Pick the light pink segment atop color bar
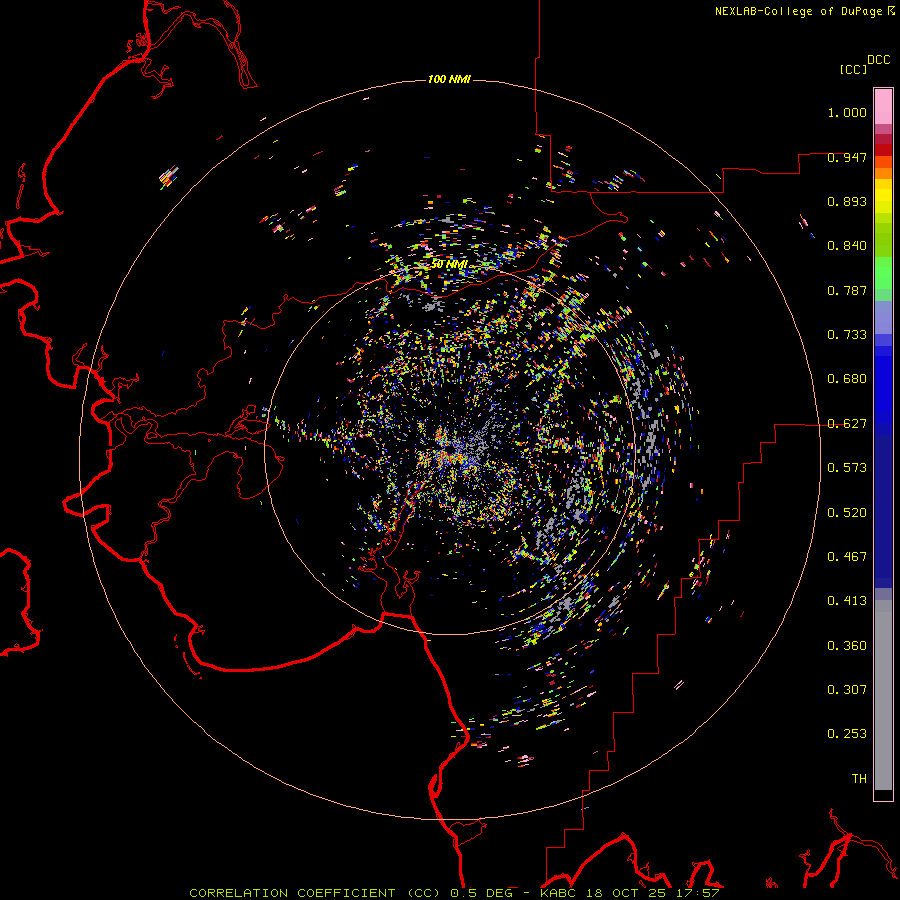 [883, 107]
